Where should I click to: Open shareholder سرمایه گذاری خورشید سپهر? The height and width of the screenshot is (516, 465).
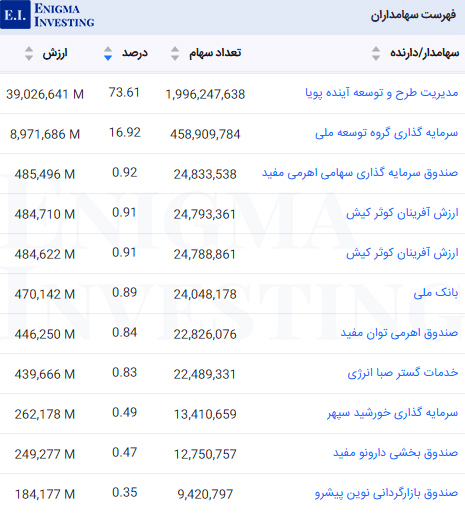coord(393,413)
